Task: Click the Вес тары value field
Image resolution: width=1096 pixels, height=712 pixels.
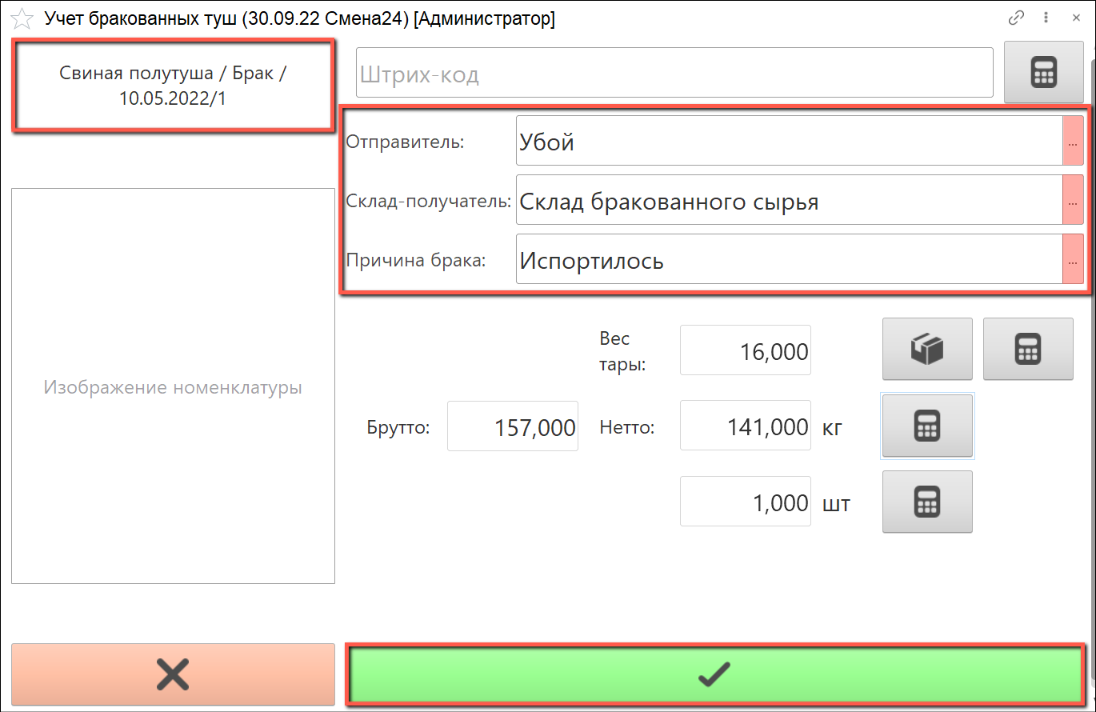Action: [x=745, y=352]
